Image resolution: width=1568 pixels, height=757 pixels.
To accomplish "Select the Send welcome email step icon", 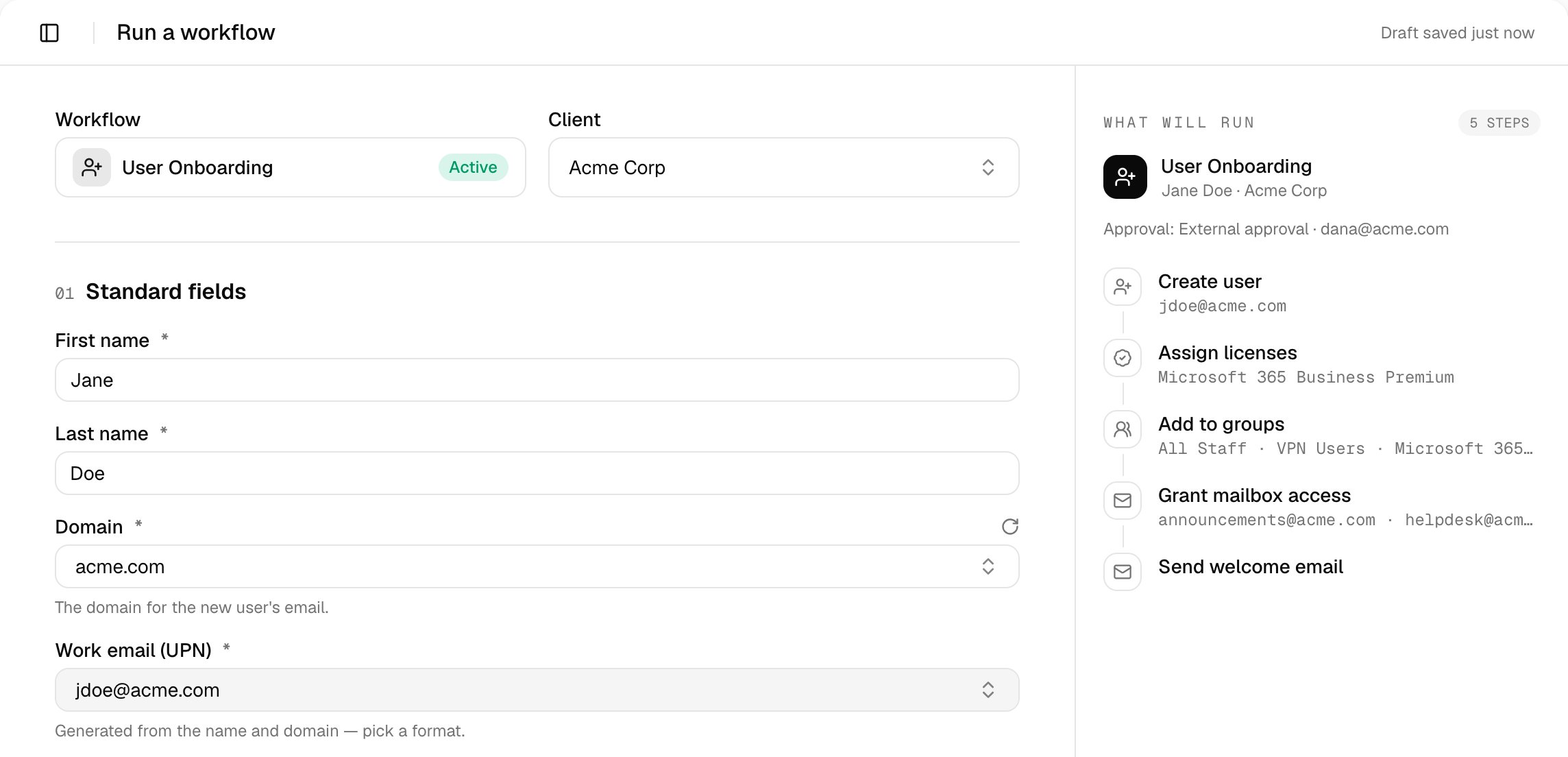I will pos(1123,572).
